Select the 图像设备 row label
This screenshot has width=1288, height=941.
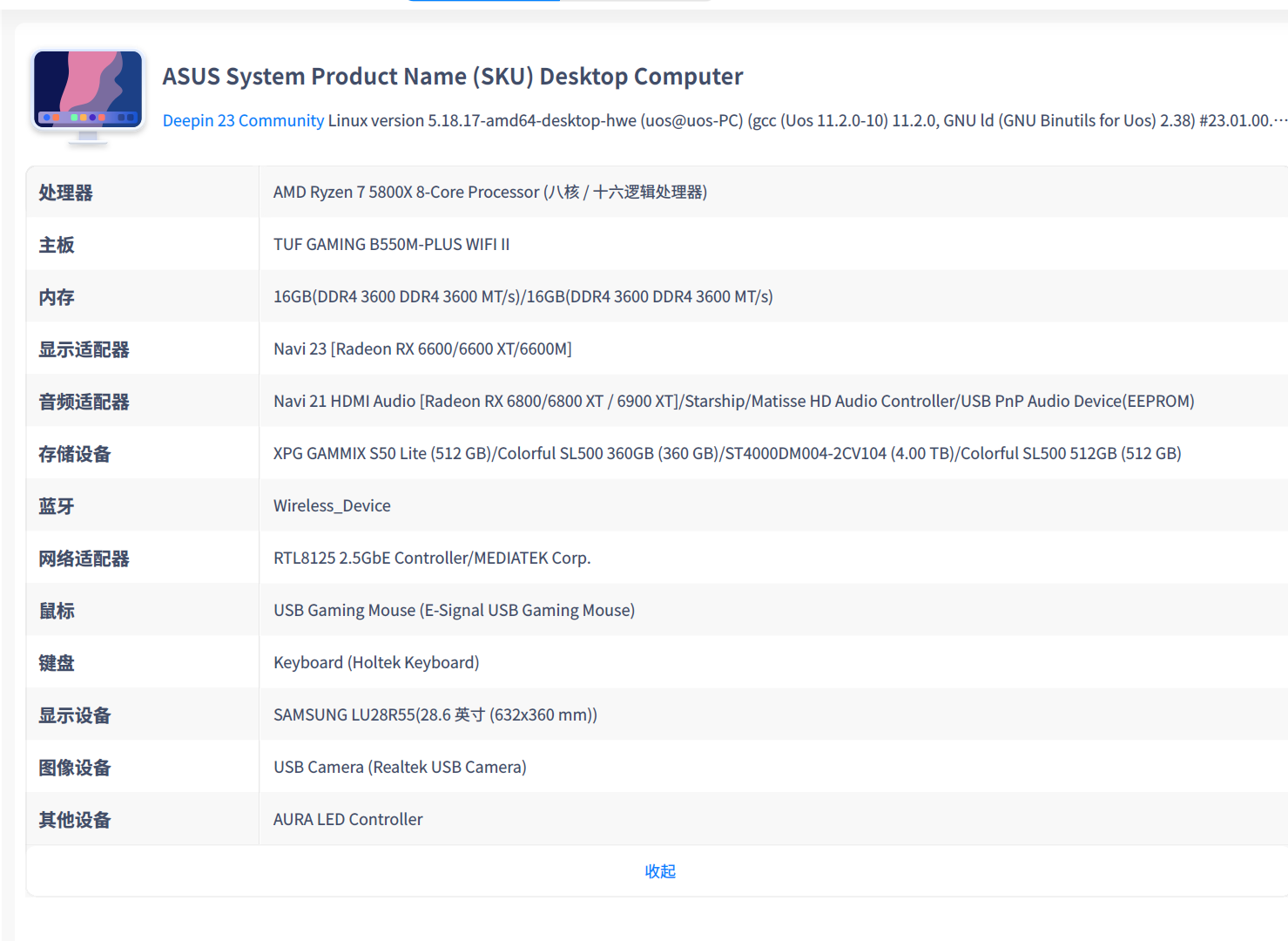coord(75,768)
